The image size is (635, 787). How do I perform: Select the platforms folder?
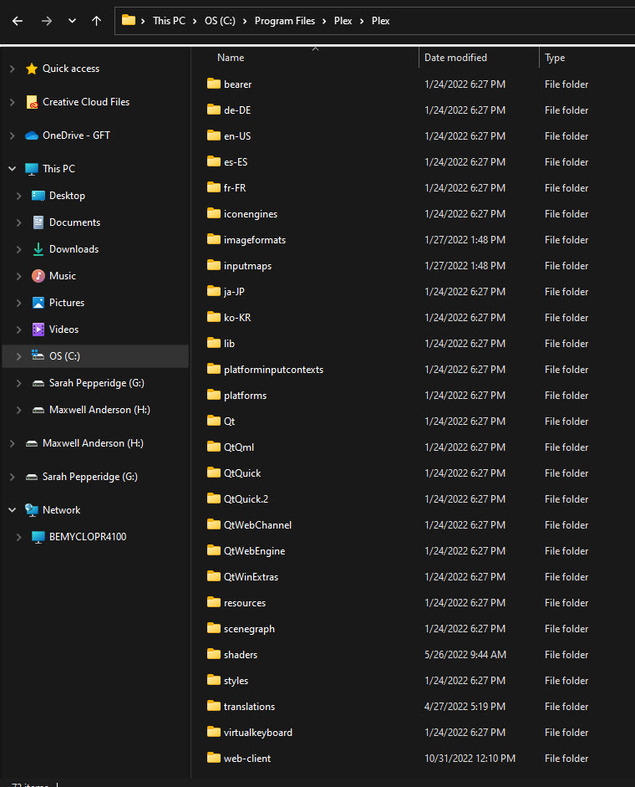(x=245, y=396)
